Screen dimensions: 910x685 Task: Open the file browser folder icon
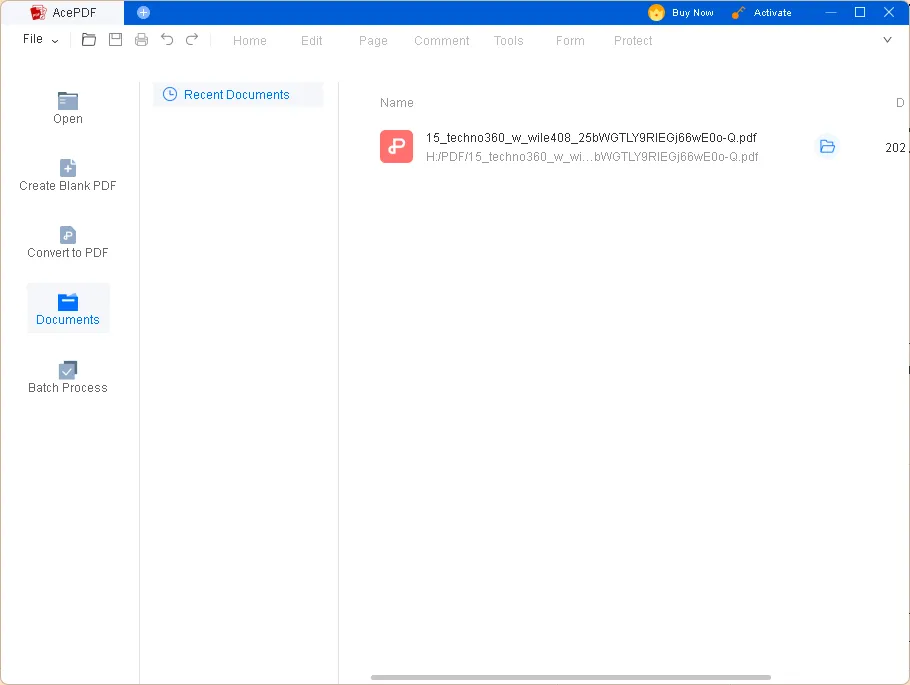coord(89,40)
